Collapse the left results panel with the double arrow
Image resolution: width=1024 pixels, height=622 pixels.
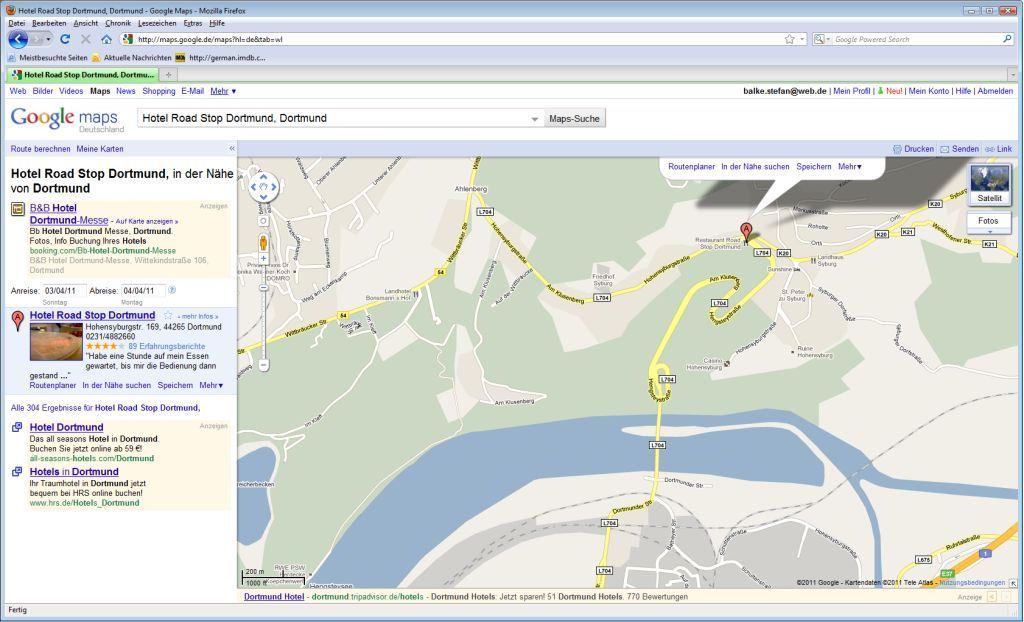[x=232, y=149]
